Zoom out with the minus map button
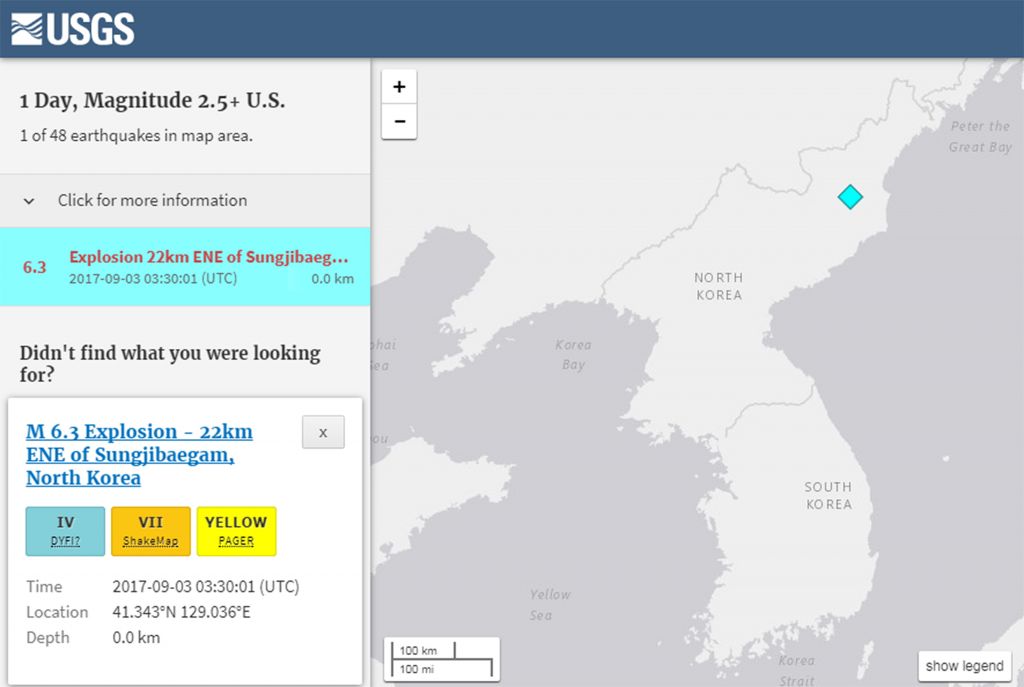Viewport: 1024px width, 687px height. pos(399,122)
